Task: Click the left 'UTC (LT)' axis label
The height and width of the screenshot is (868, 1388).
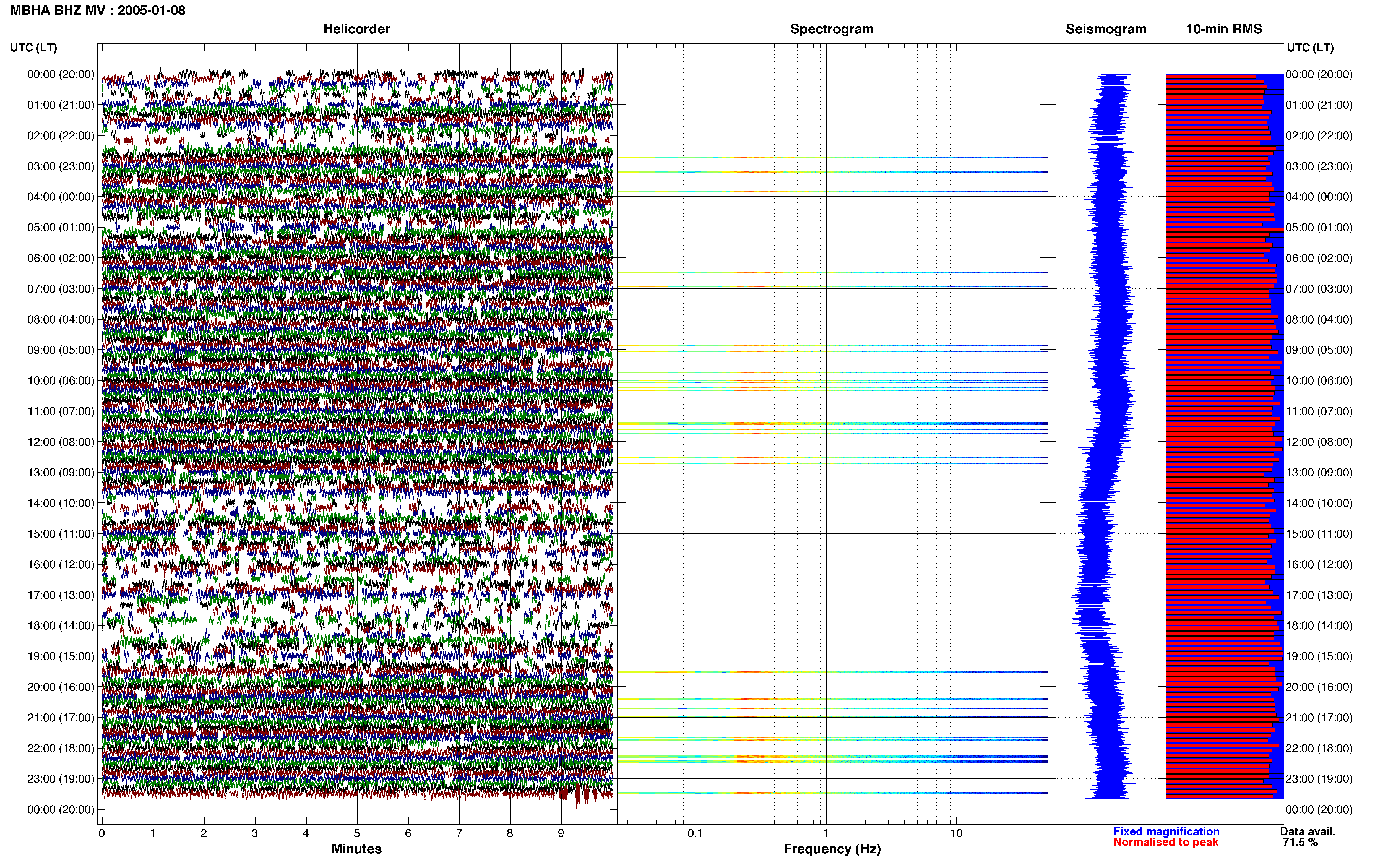Action: coord(34,48)
